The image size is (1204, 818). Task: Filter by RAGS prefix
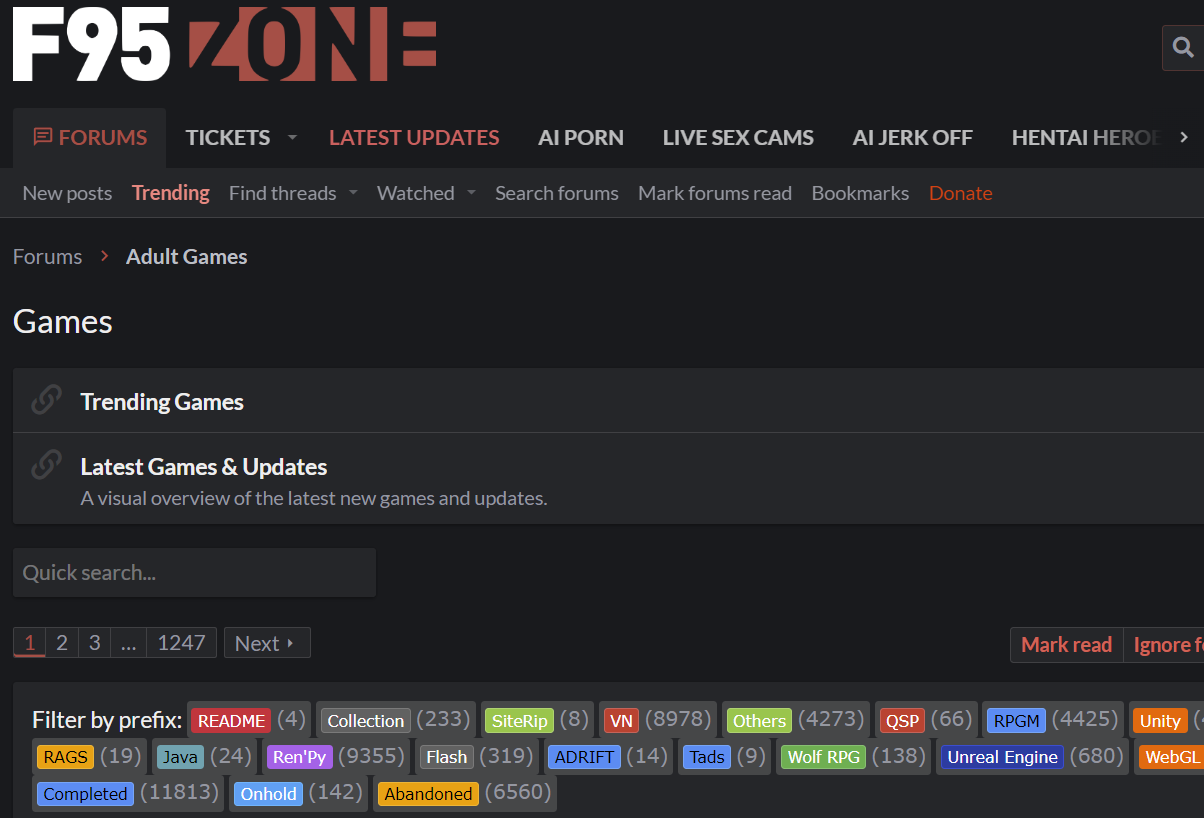(x=66, y=757)
